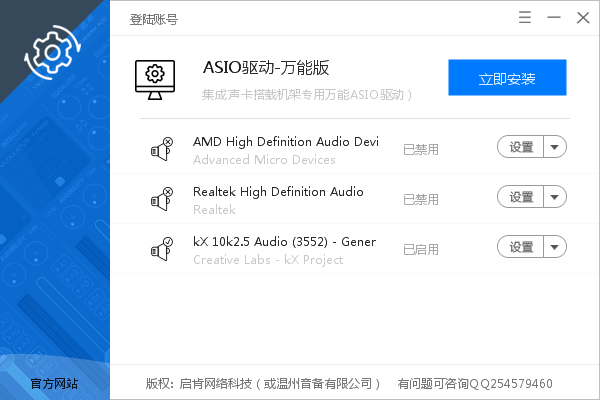Close the driver installer window
This screenshot has height=400, width=600.
point(583,18)
